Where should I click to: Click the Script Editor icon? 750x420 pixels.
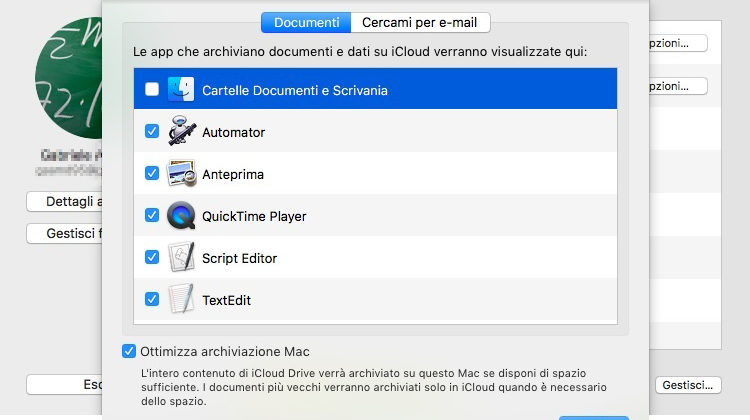point(181,257)
